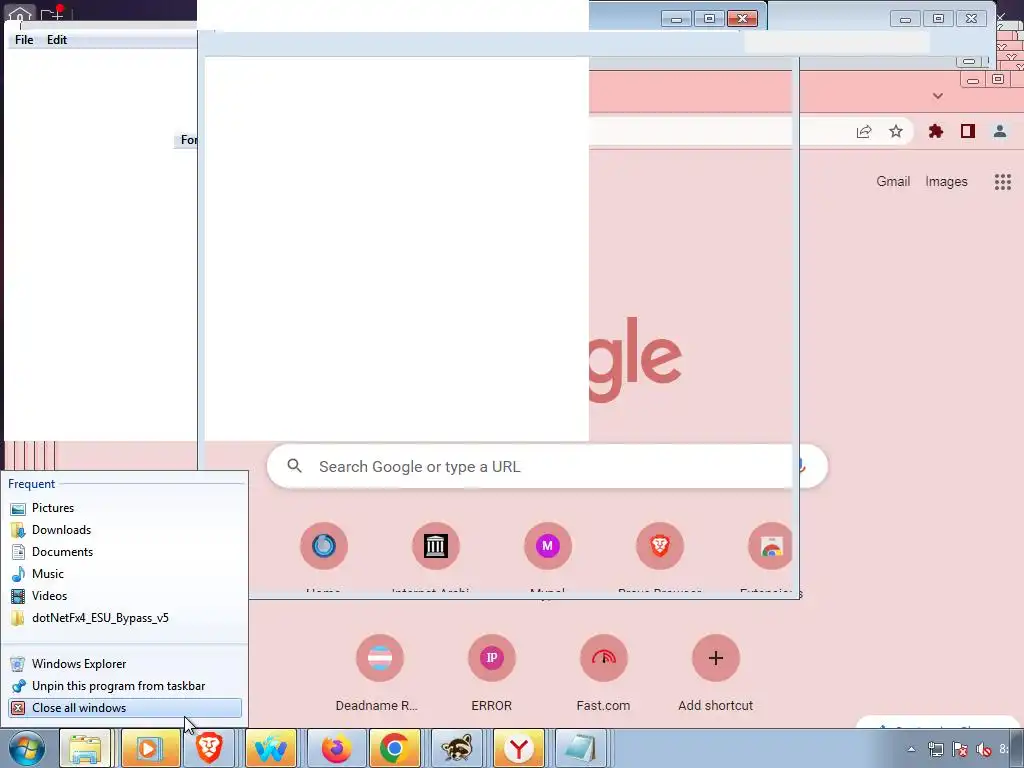
Task: Open the Action Center flag icon
Action: pos(959,749)
